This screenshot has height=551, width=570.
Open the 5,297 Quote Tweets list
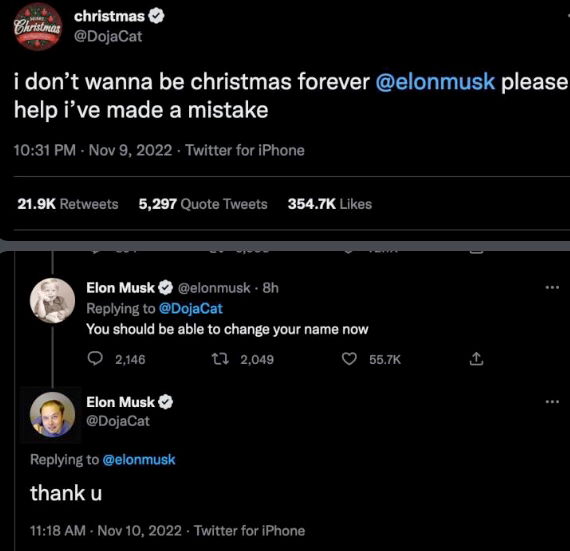point(203,204)
